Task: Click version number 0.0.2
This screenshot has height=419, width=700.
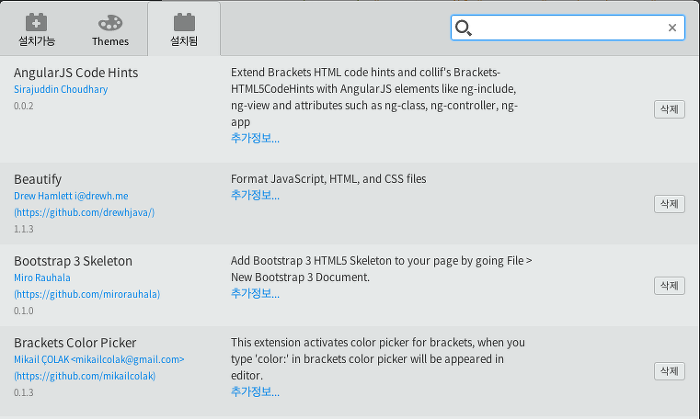Action: click(23, 106)
